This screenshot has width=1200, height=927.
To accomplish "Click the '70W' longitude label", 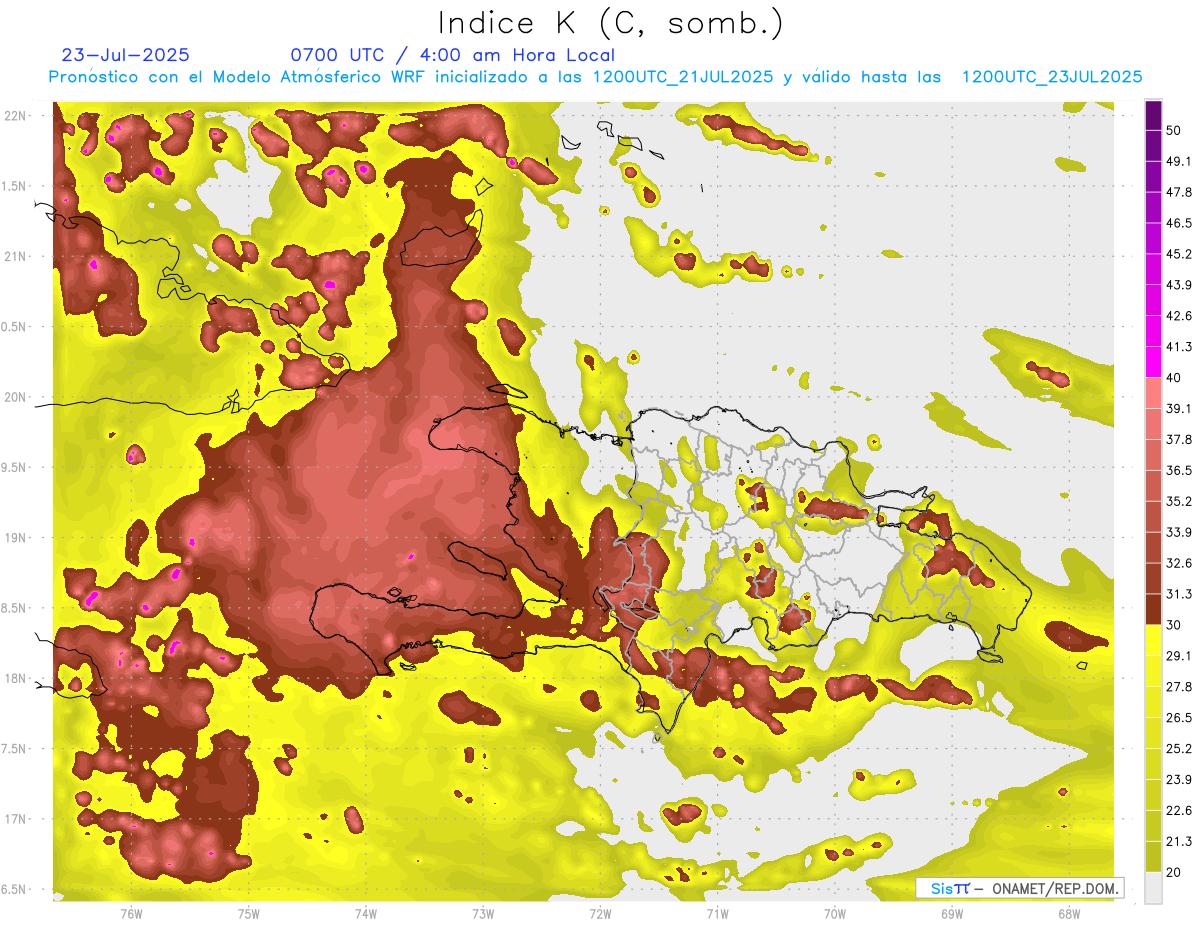I will (834, 914).
